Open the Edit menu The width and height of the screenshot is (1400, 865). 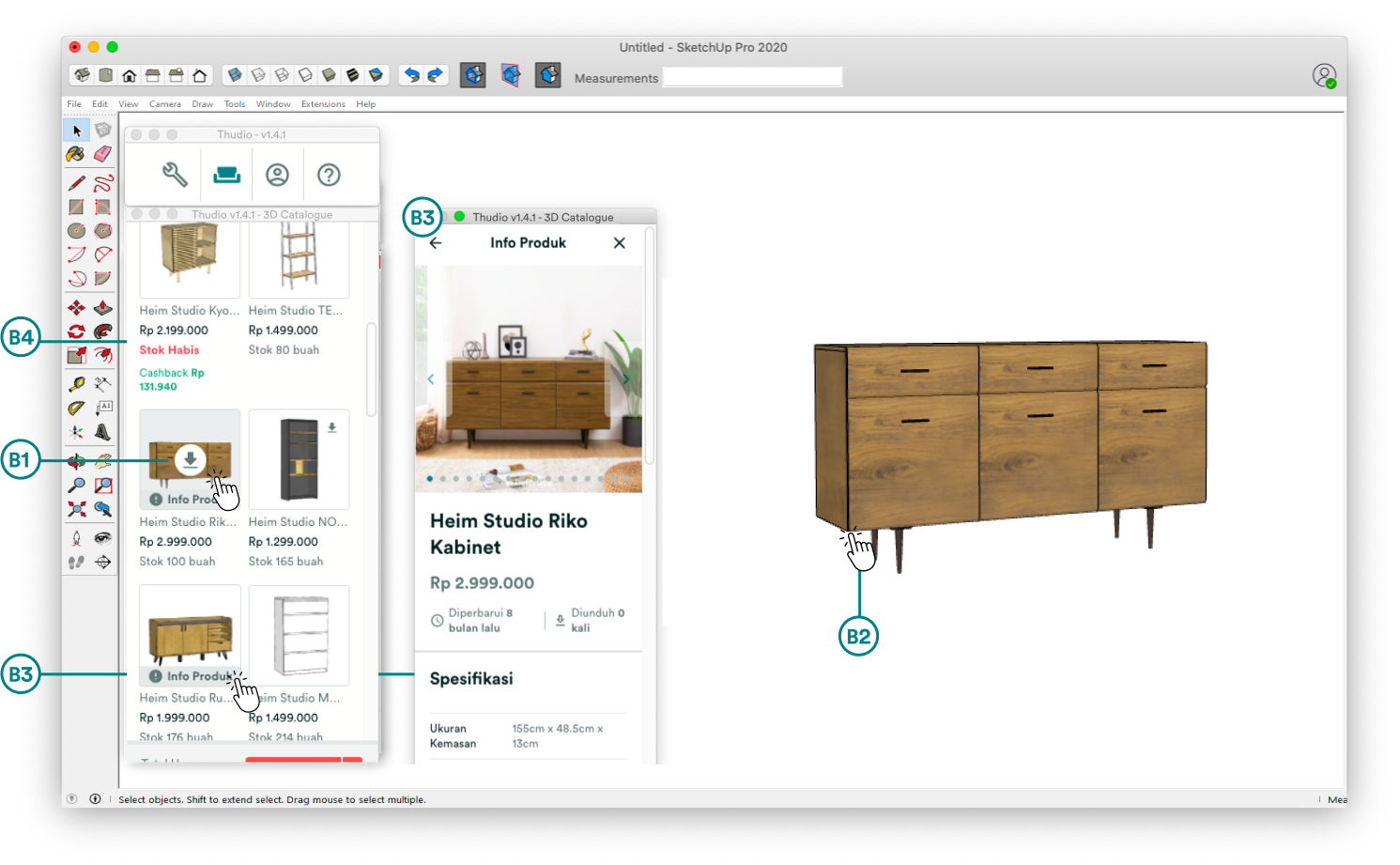click(100, 104)
